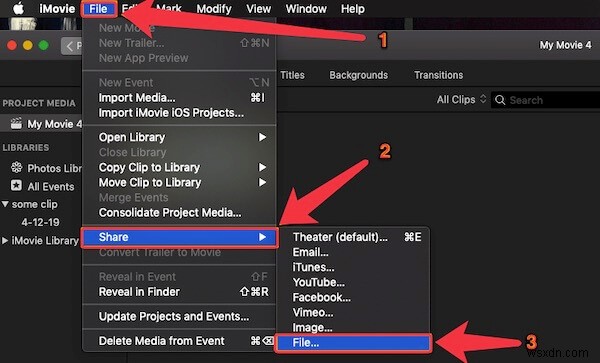The image size is (600, 363).
Task: Switch to the Transitions tab
Action: coord(439,75)
